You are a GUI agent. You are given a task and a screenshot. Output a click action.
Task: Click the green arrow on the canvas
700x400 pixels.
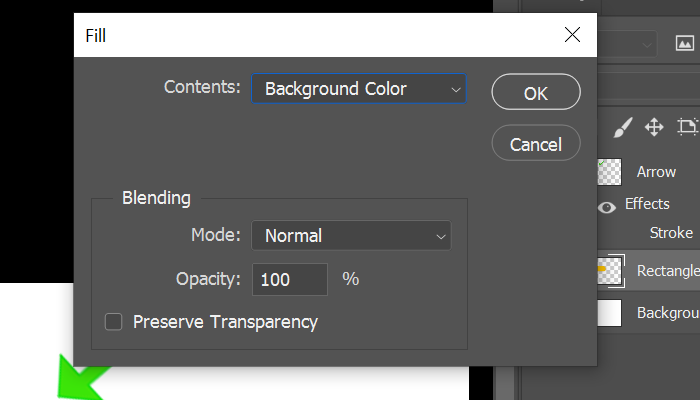point(80,379)
